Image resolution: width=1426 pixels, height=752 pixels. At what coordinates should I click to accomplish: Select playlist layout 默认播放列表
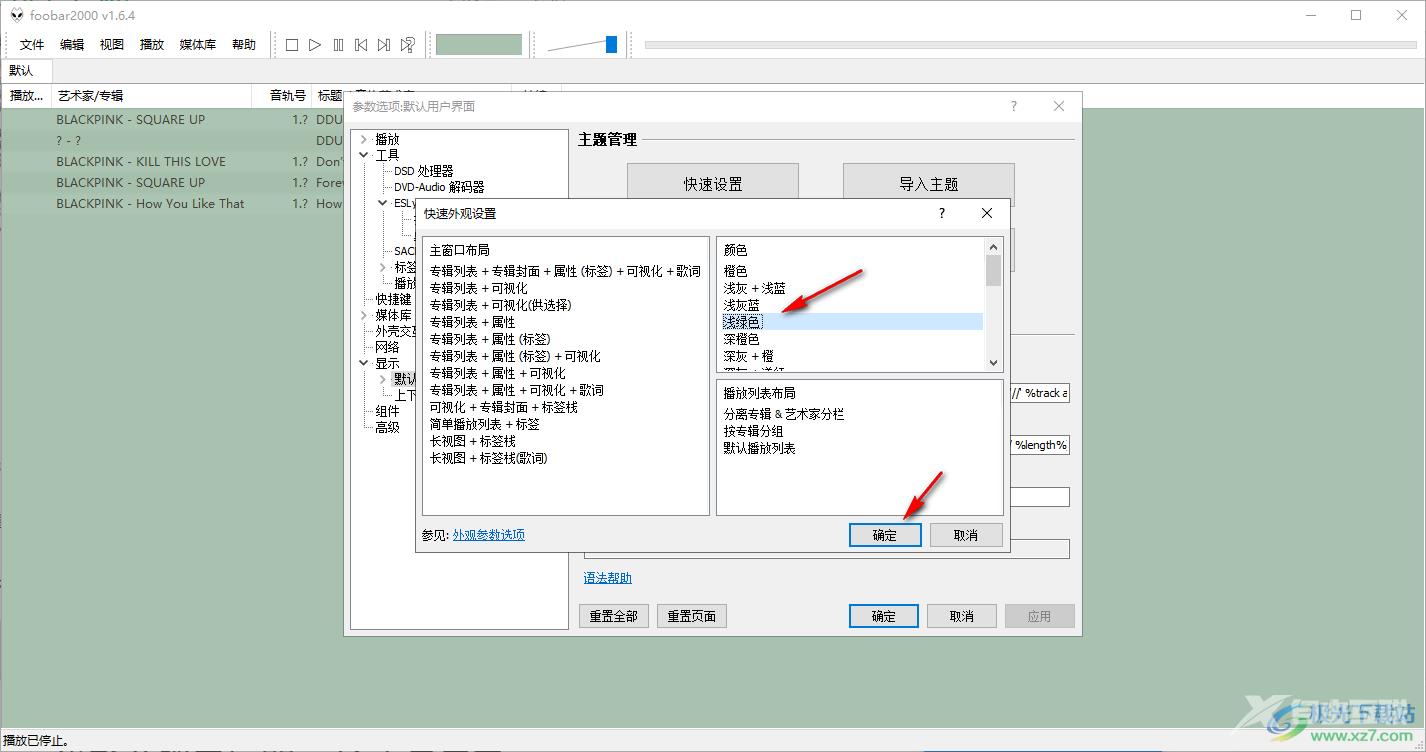click(x=760, y=448)
